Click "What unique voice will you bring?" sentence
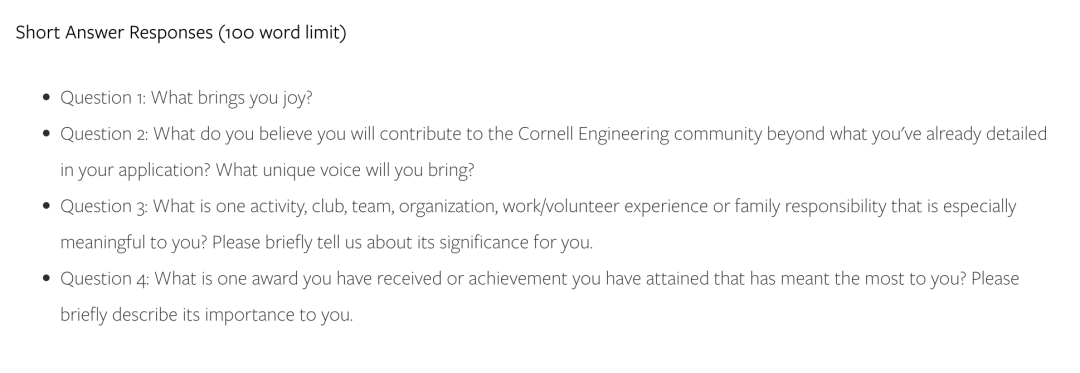Image resolution: width=1080 pixels, height=373 pixels. click(345, 170)
